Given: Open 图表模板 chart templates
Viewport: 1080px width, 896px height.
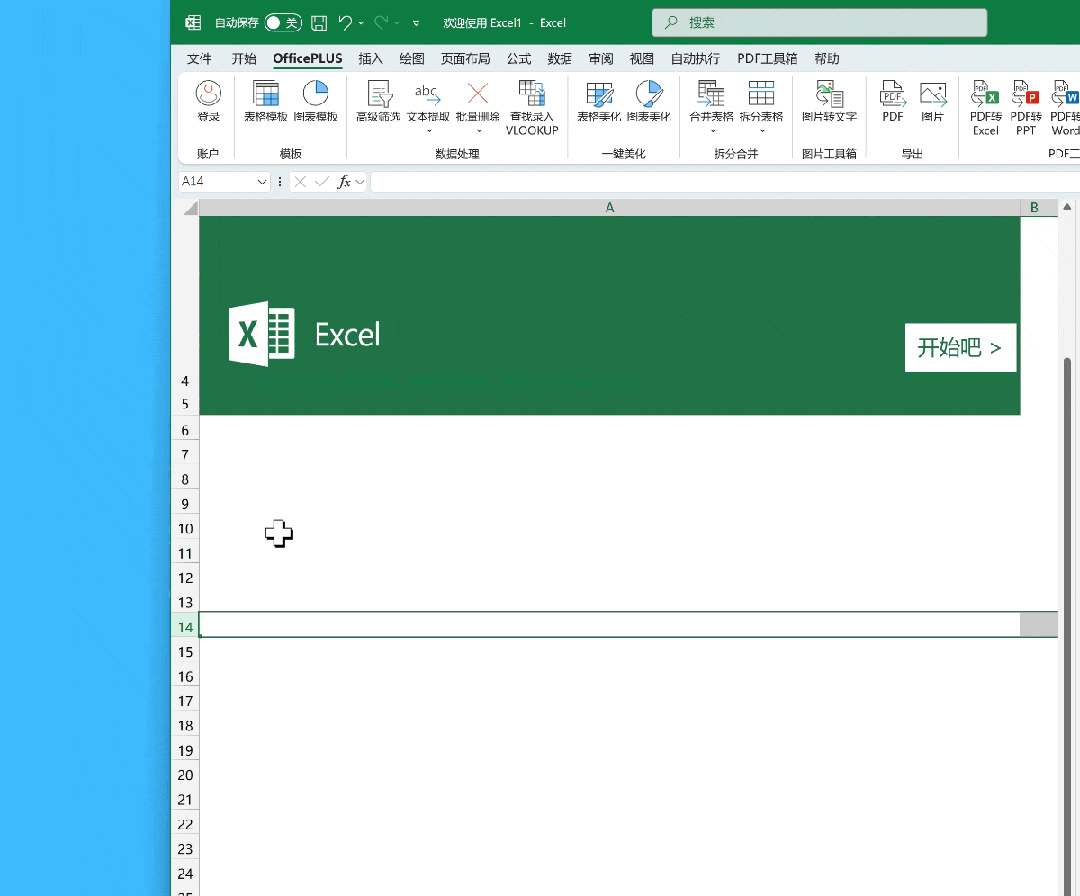Looking at the screenshot, I should pos(315,102).
